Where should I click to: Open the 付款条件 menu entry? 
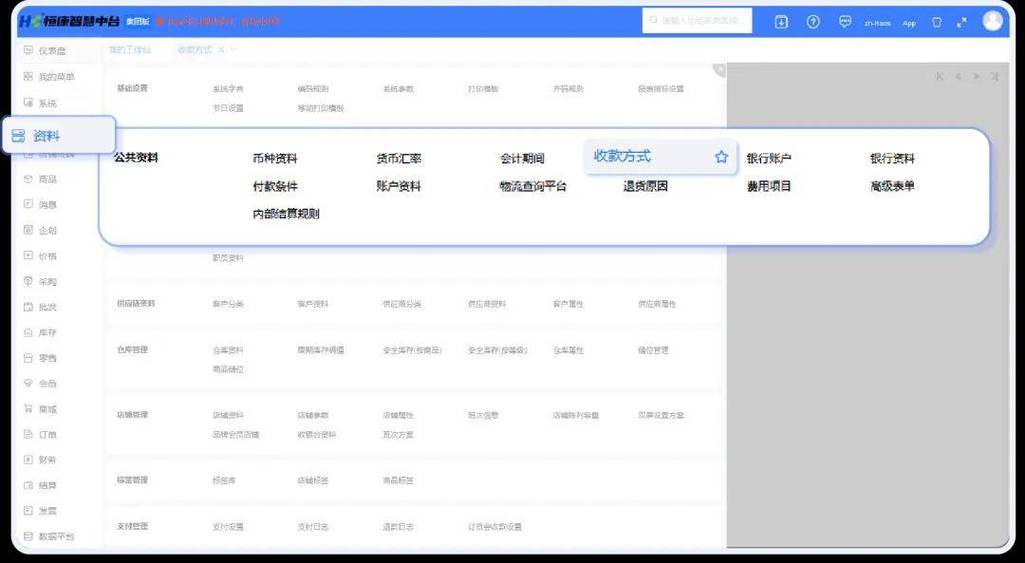point(275,186)
